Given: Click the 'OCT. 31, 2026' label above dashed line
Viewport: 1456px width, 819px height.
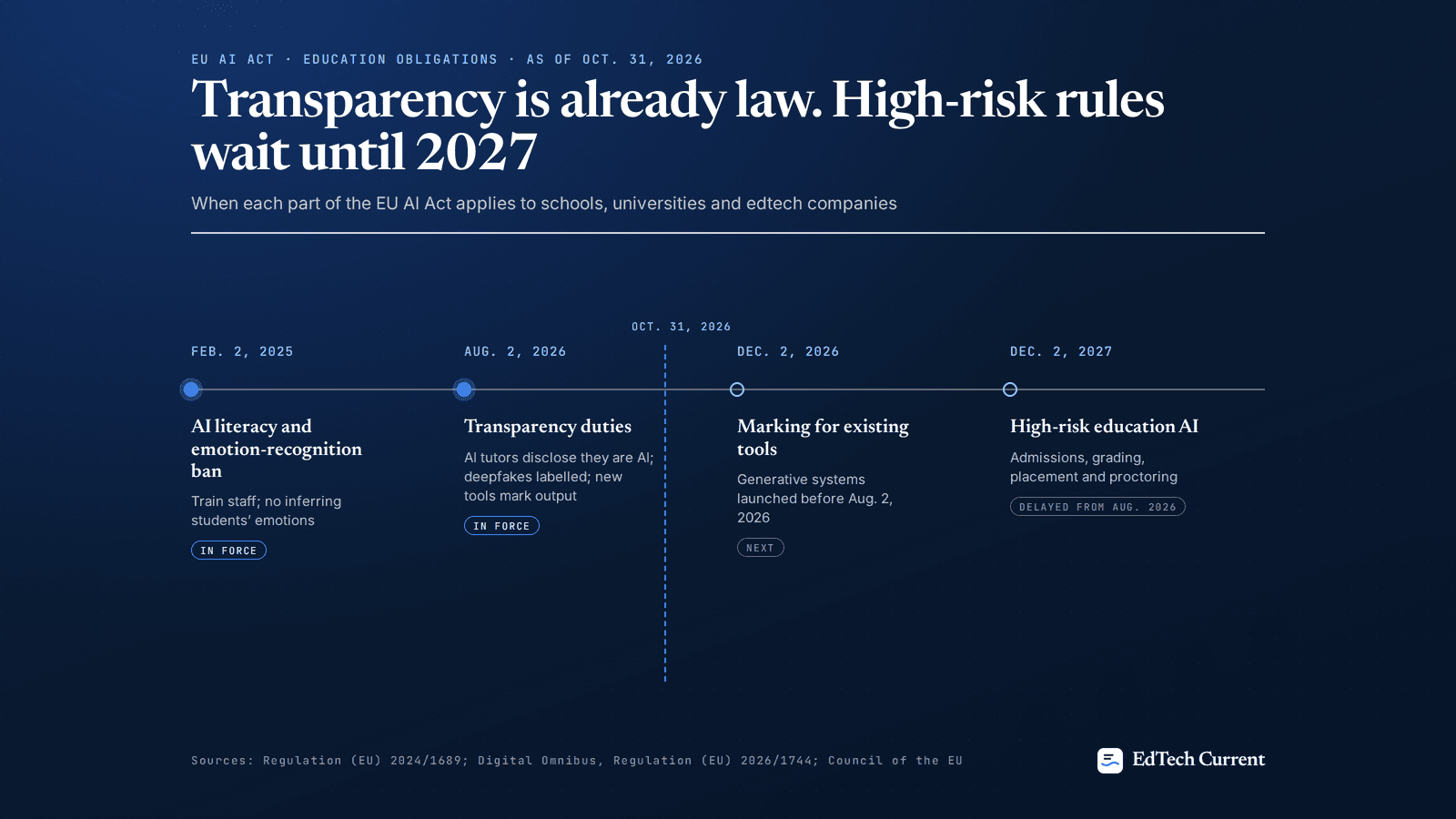Looking at the screenshot, I should 682,327.
